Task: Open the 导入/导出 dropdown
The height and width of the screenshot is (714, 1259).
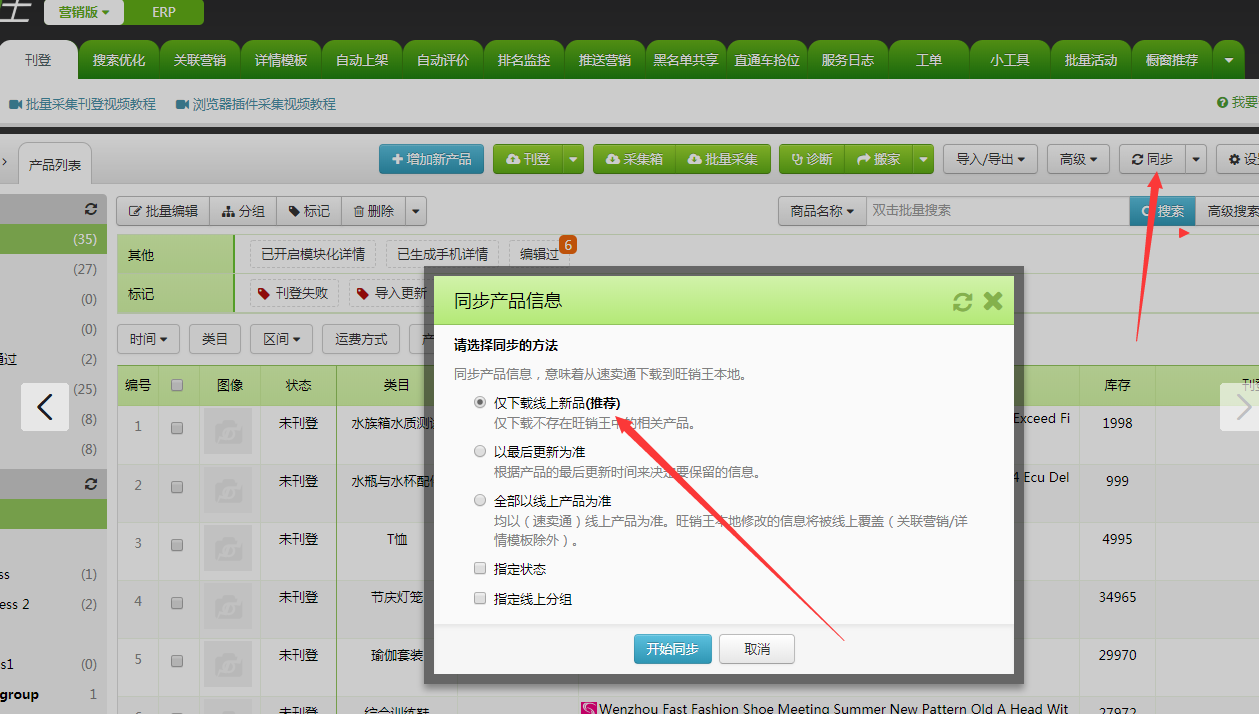Action: 990,159
